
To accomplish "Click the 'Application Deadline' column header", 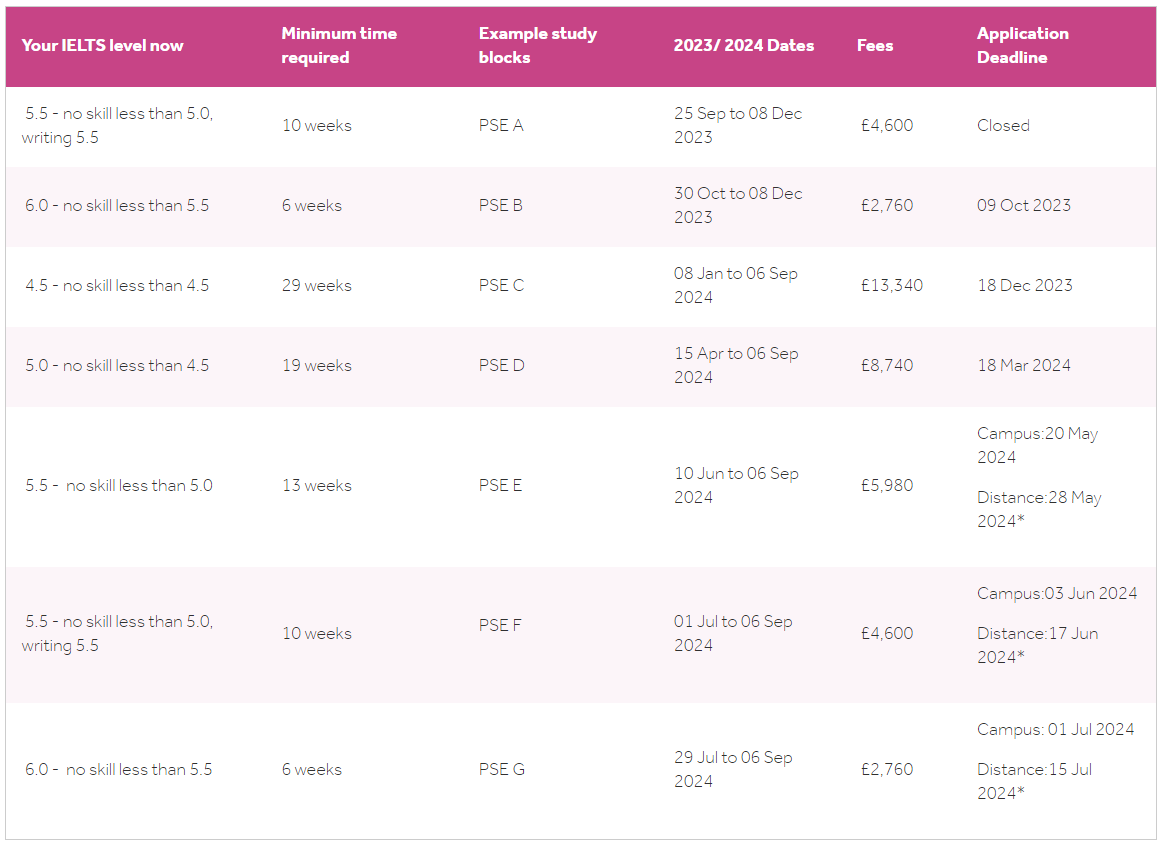I will point(1023,45).
